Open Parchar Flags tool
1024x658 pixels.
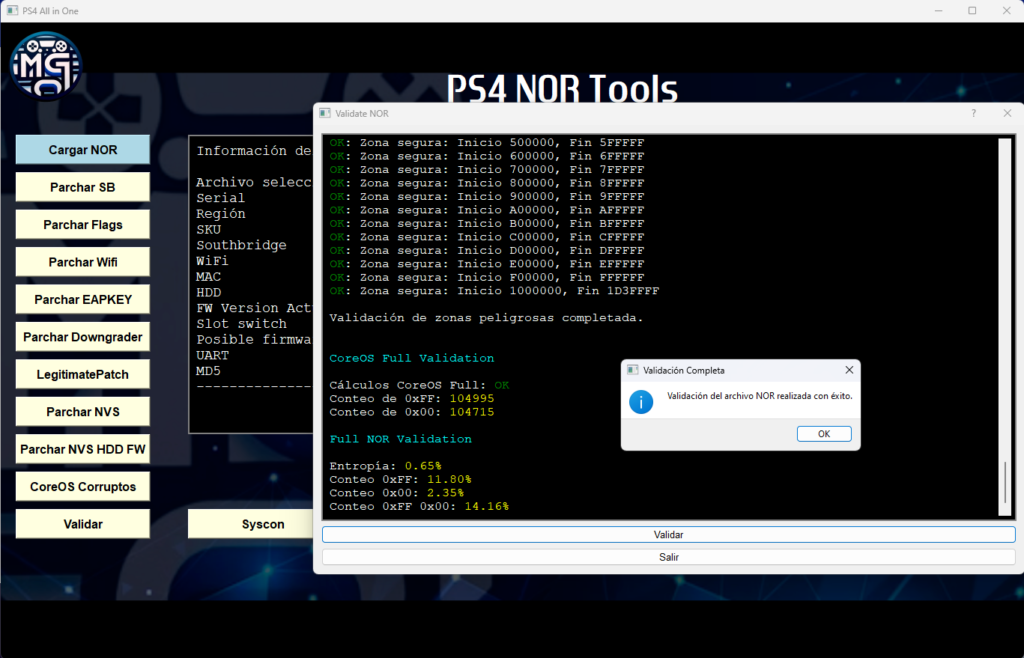coord(83,225)
